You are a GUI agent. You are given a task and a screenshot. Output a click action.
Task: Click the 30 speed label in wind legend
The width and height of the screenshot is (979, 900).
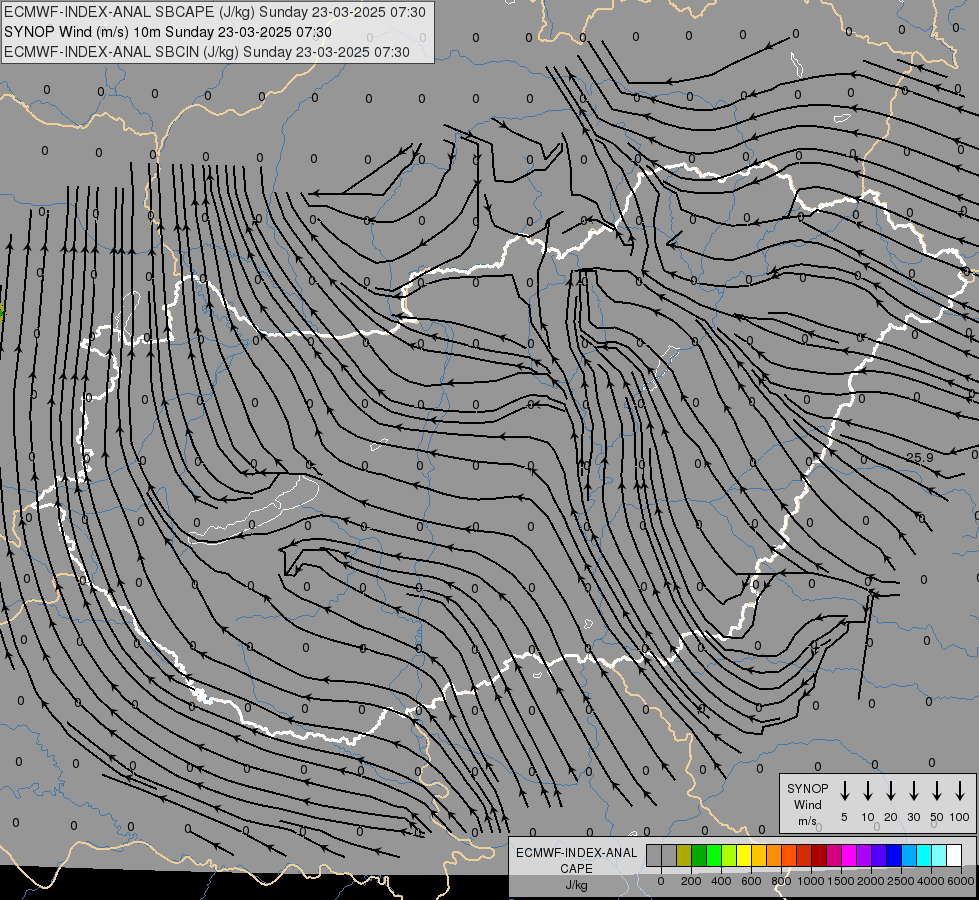click(913, 817)
